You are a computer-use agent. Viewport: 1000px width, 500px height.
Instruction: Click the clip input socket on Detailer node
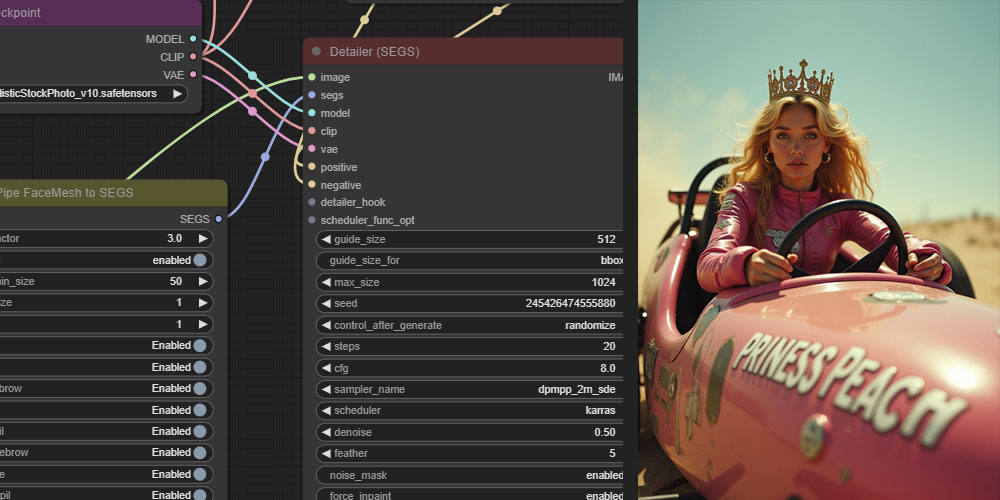pyautogui.click(x=311, y=131)
